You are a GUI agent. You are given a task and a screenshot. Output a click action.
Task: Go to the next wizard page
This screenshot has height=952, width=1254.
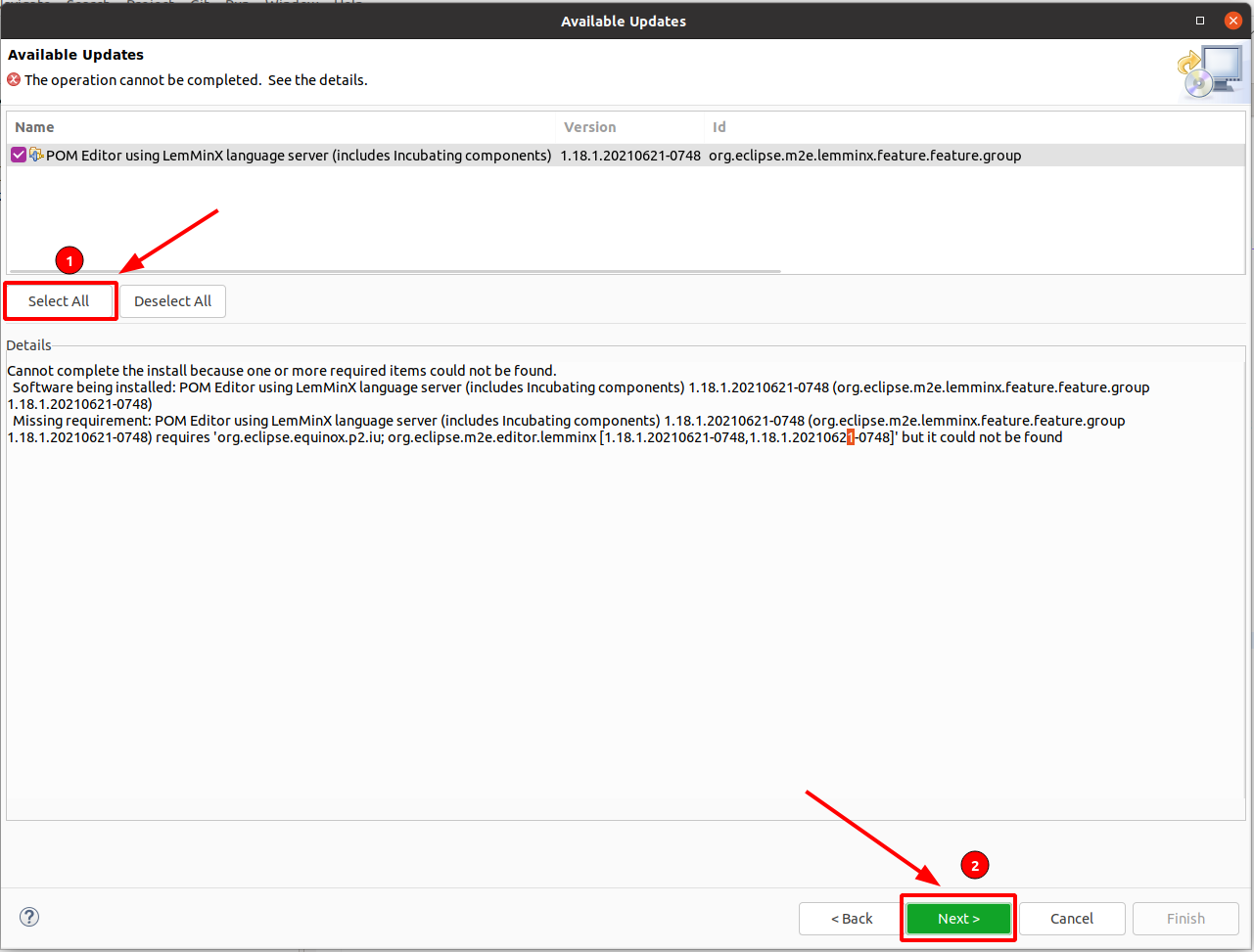click(958, 919)
